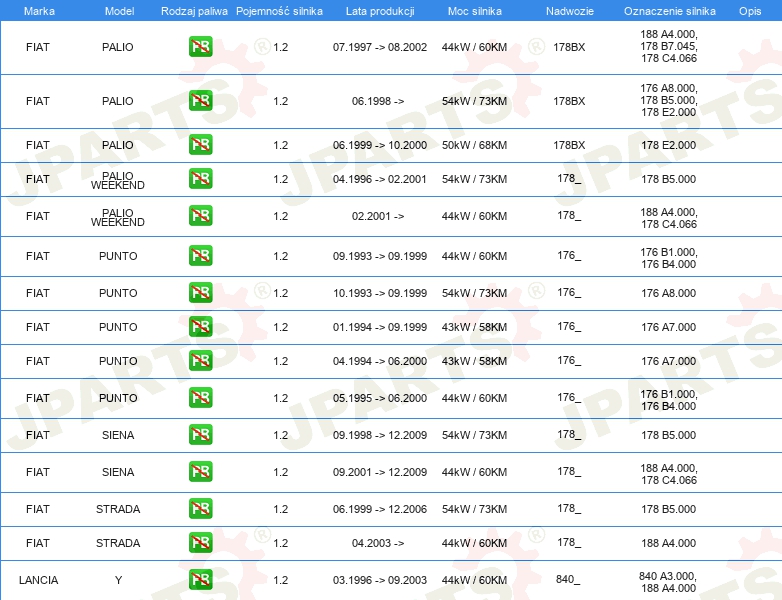782x600 pixels.
Task: Click the Pojemność silnika column header
Action: [279, 11]
